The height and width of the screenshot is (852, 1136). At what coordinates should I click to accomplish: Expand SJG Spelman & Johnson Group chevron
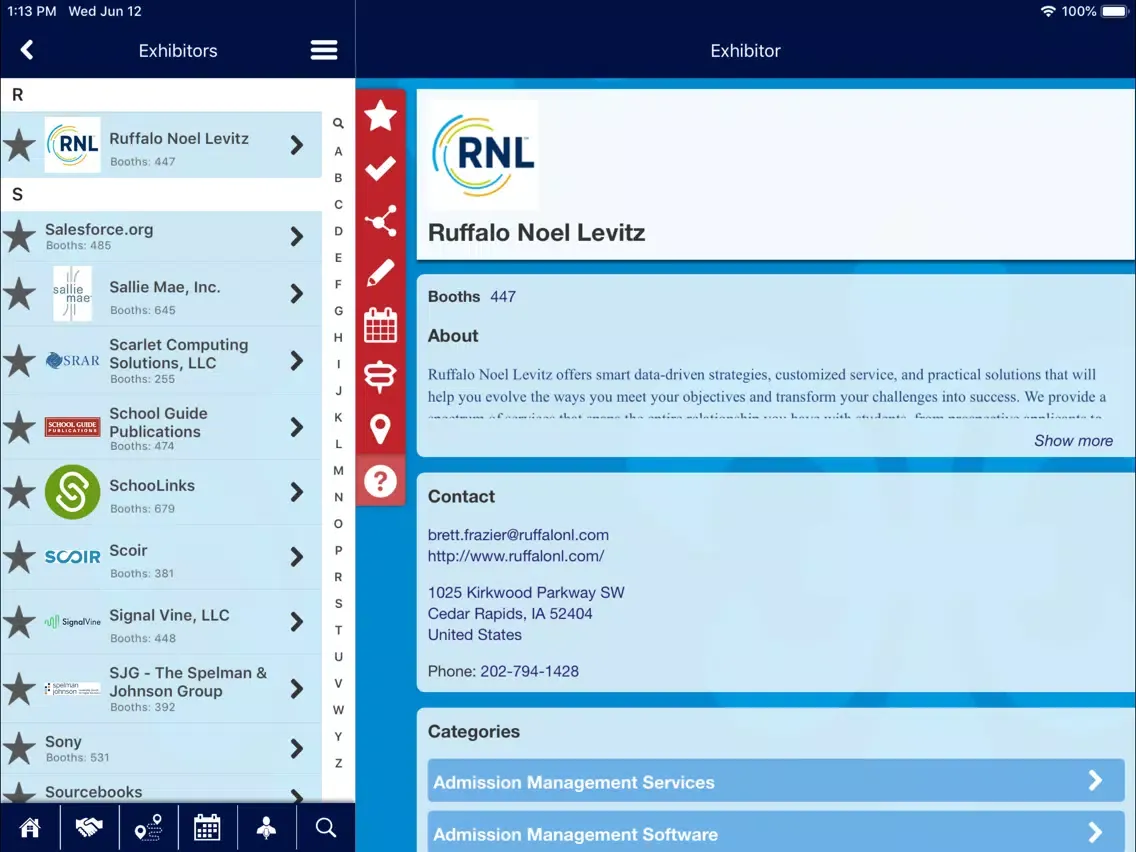296,688
